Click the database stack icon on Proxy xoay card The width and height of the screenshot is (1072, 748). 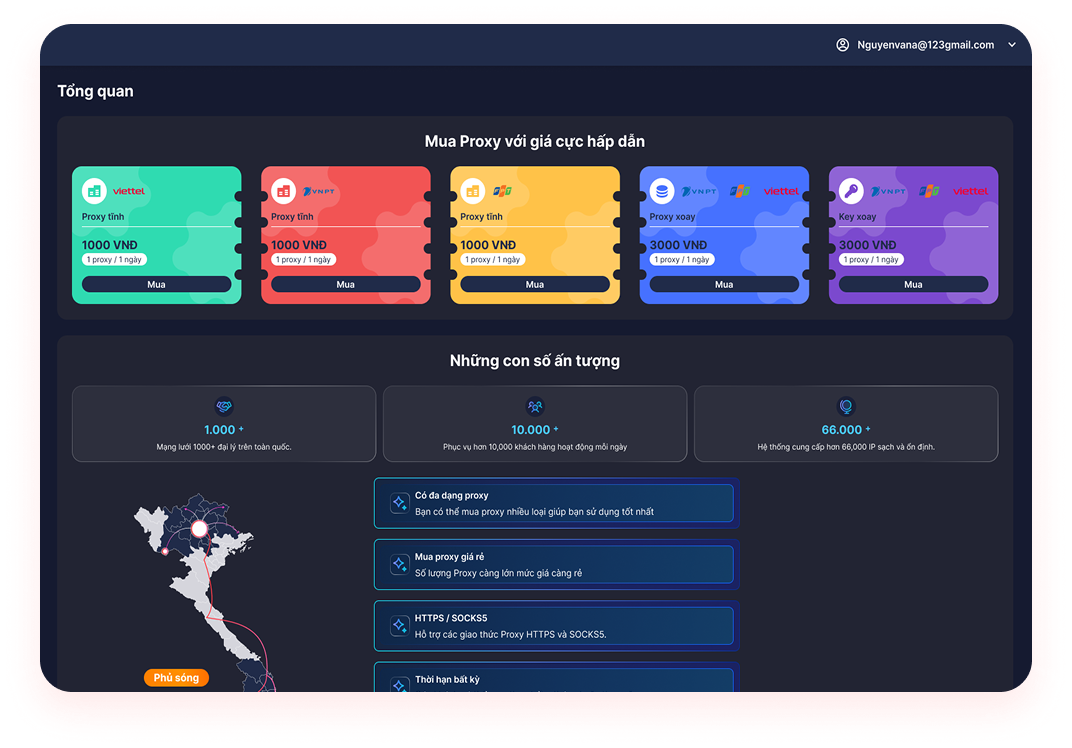[661, 190]
